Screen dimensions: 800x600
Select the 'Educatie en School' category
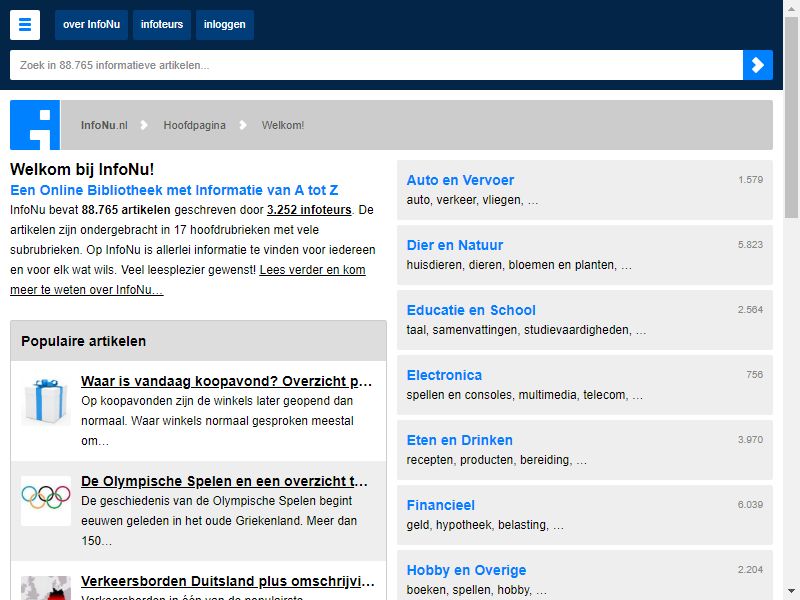click(471, 310)
